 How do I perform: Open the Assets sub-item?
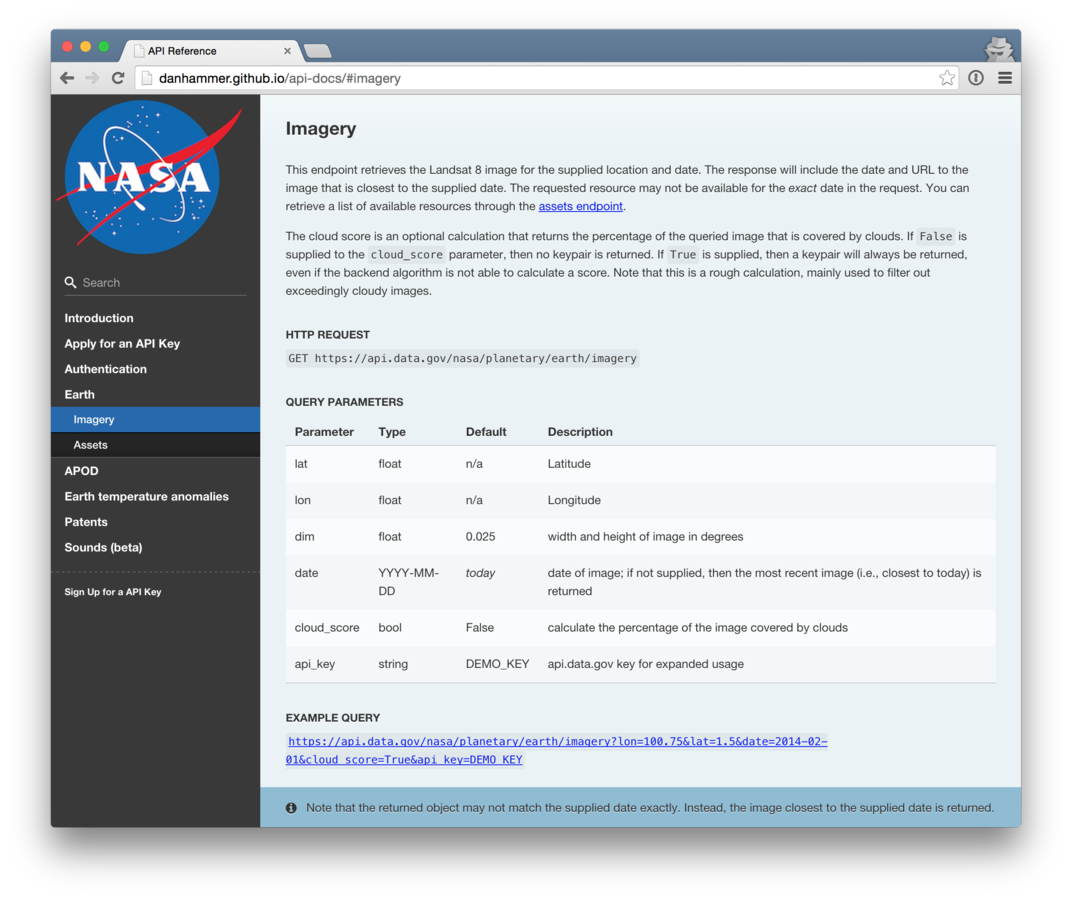pyautogui.click(x=155, y=445)
